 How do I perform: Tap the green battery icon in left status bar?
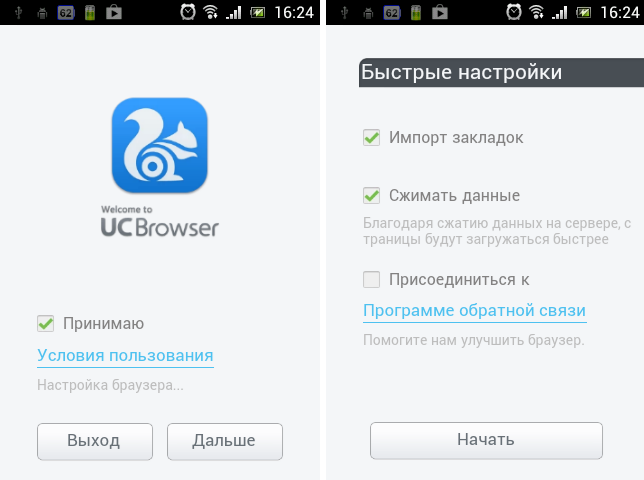[90, 13]
